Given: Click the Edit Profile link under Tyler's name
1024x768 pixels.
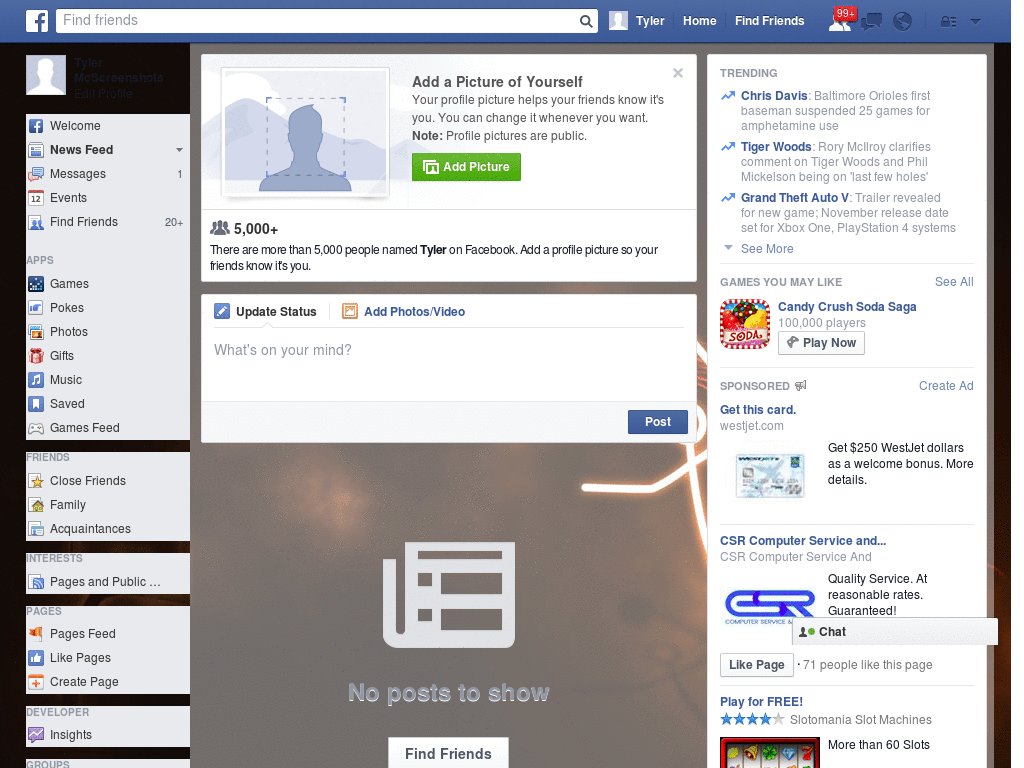Looking at the screenshot, I should (x=103, y=94).
